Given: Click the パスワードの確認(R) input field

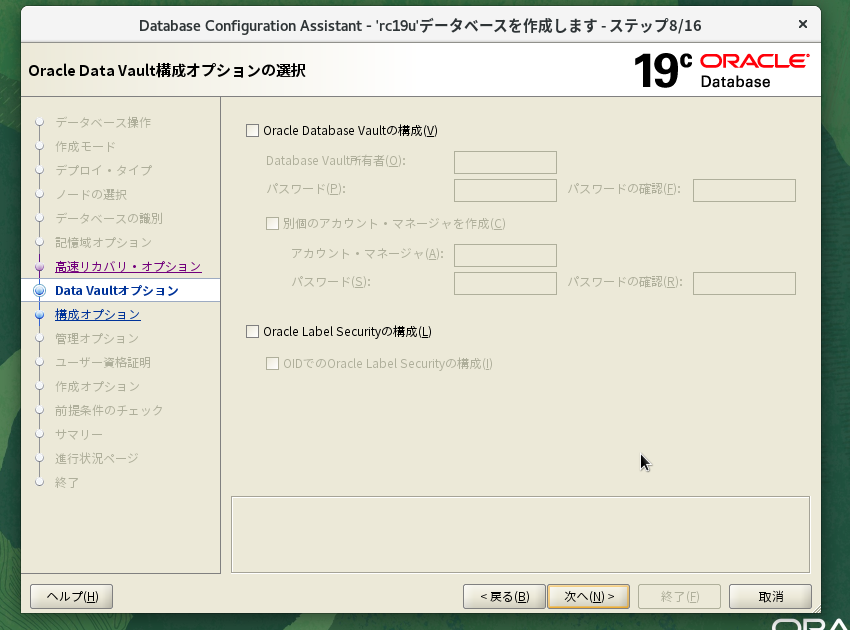Looking at the screenshot, I should tap(744, 283).
